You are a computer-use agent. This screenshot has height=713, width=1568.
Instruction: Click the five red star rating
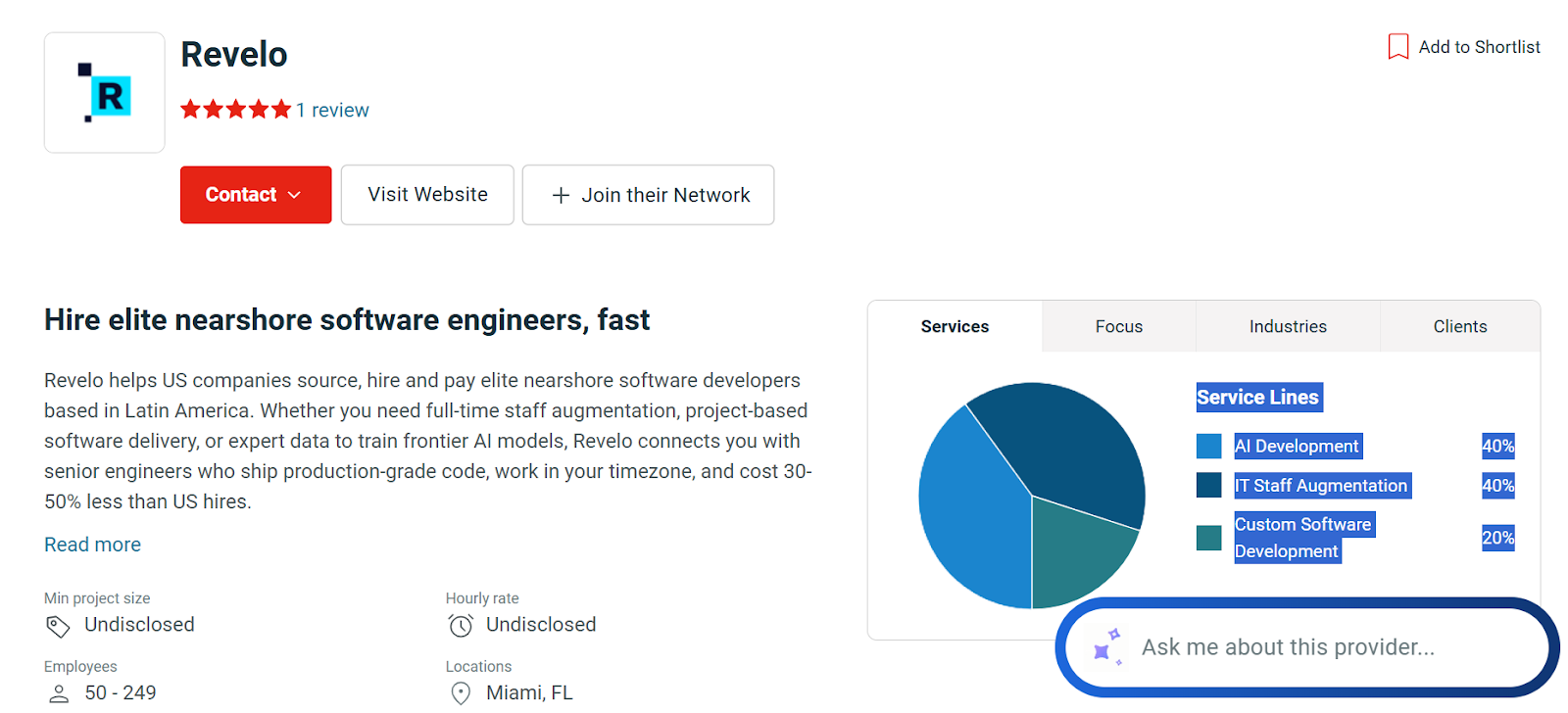236,110
